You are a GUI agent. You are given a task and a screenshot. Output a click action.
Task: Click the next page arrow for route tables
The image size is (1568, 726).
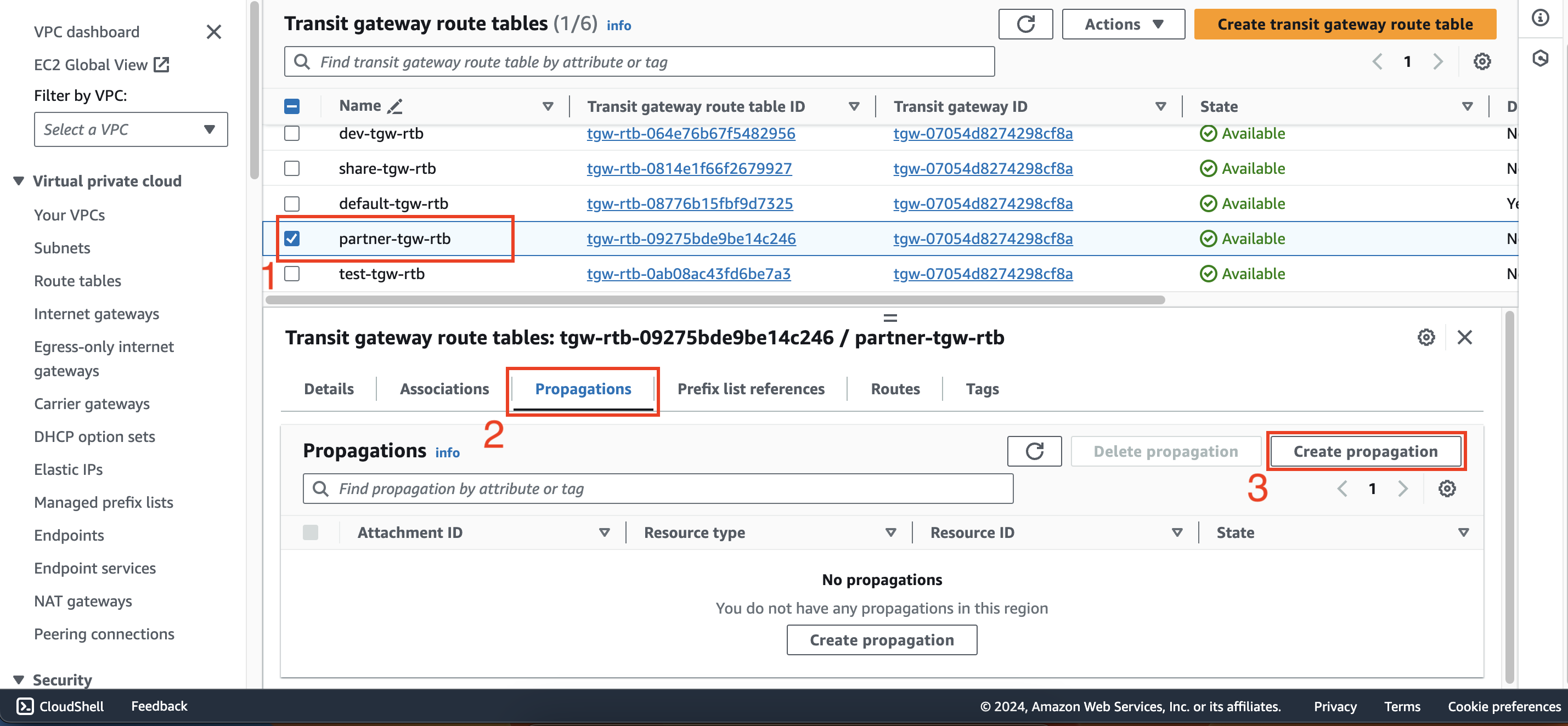[1439, 62]
